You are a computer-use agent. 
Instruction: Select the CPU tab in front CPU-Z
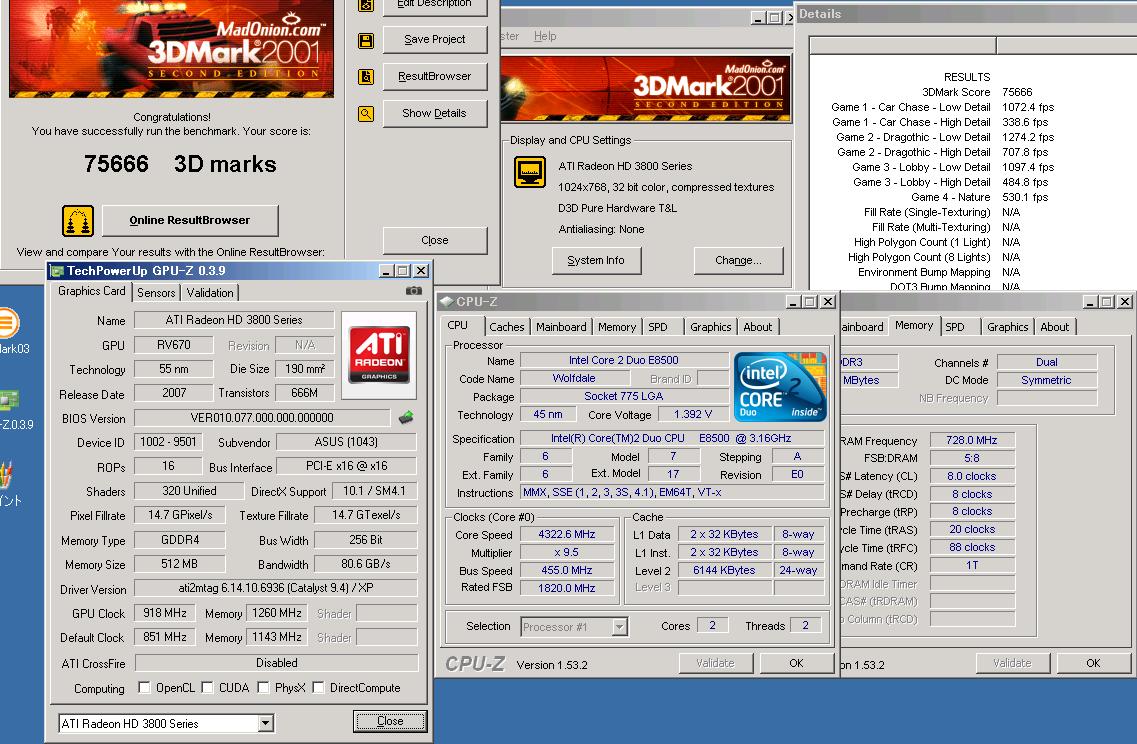coord(458,326)
